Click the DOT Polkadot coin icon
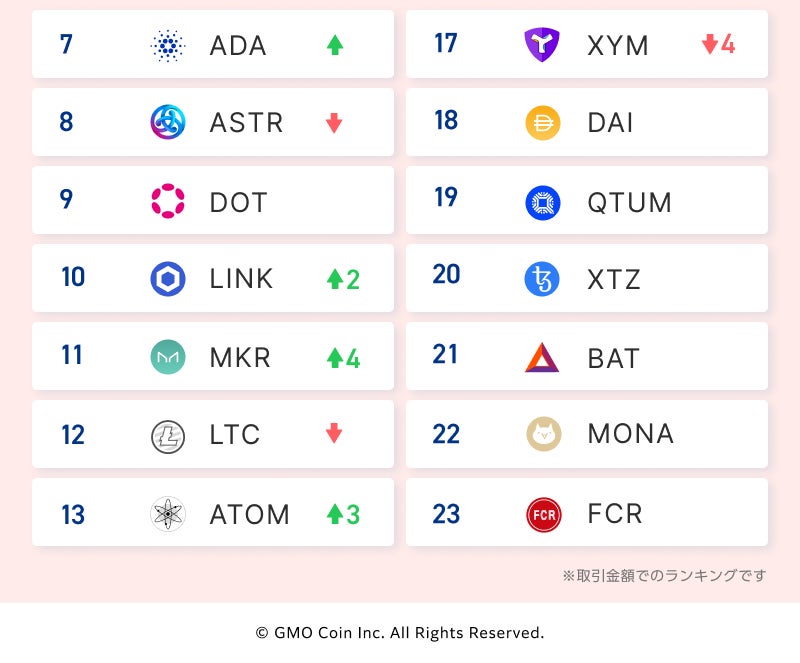The image size is (800, 663). [168, 201]
